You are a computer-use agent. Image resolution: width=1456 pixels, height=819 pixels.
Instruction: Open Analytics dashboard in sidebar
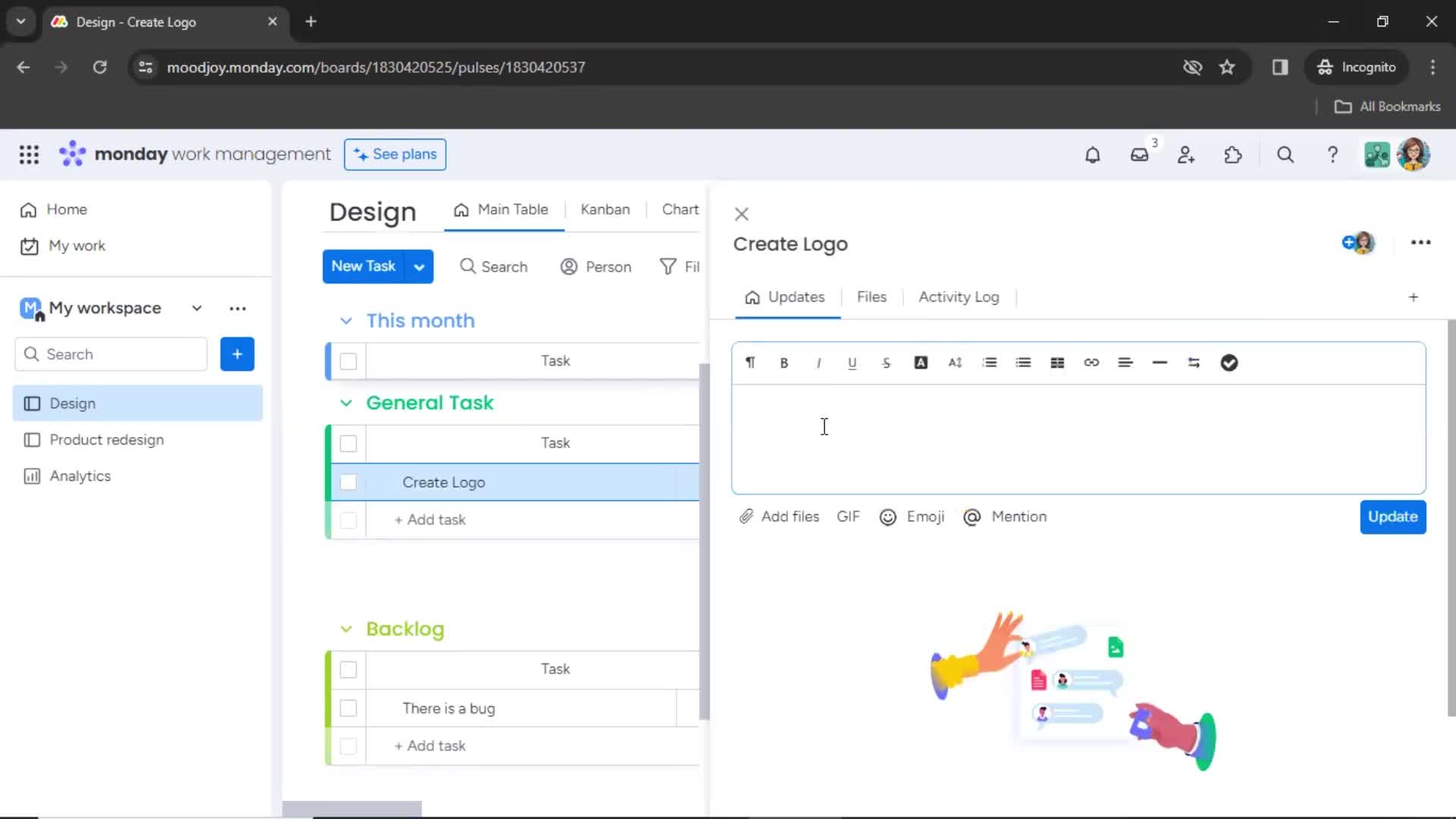tap(137, 476)
